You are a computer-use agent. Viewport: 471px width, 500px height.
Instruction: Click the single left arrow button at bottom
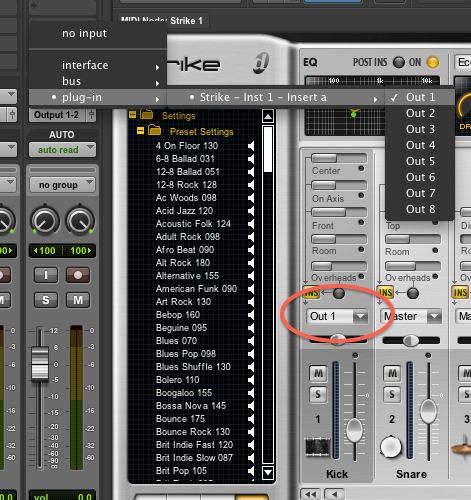334,494
